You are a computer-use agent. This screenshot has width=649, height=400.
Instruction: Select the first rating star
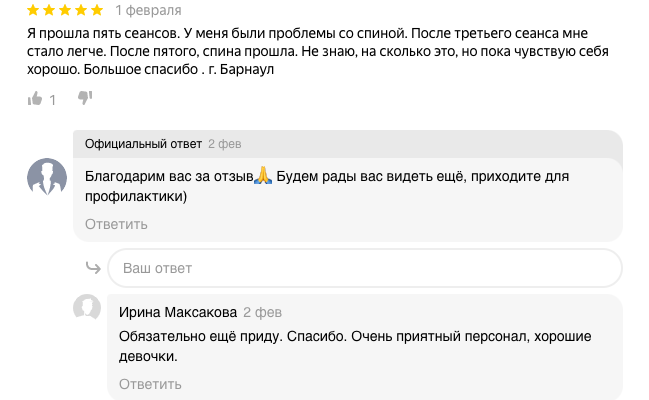coord(32,11)
